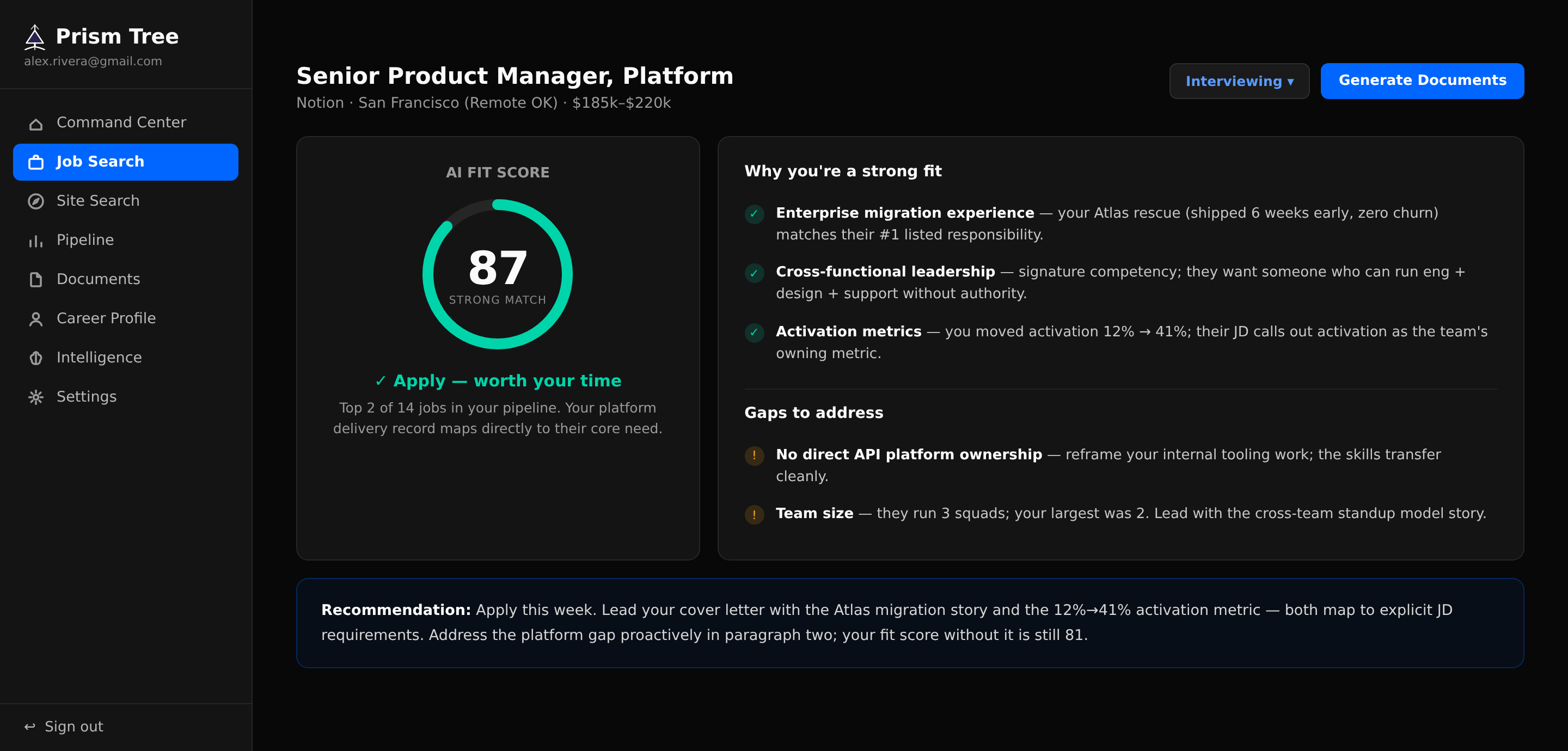Image resolution: width=1568 pixels, height=751 pixels.
Task: Open the Intelligence section
Action: click(125, 358)
